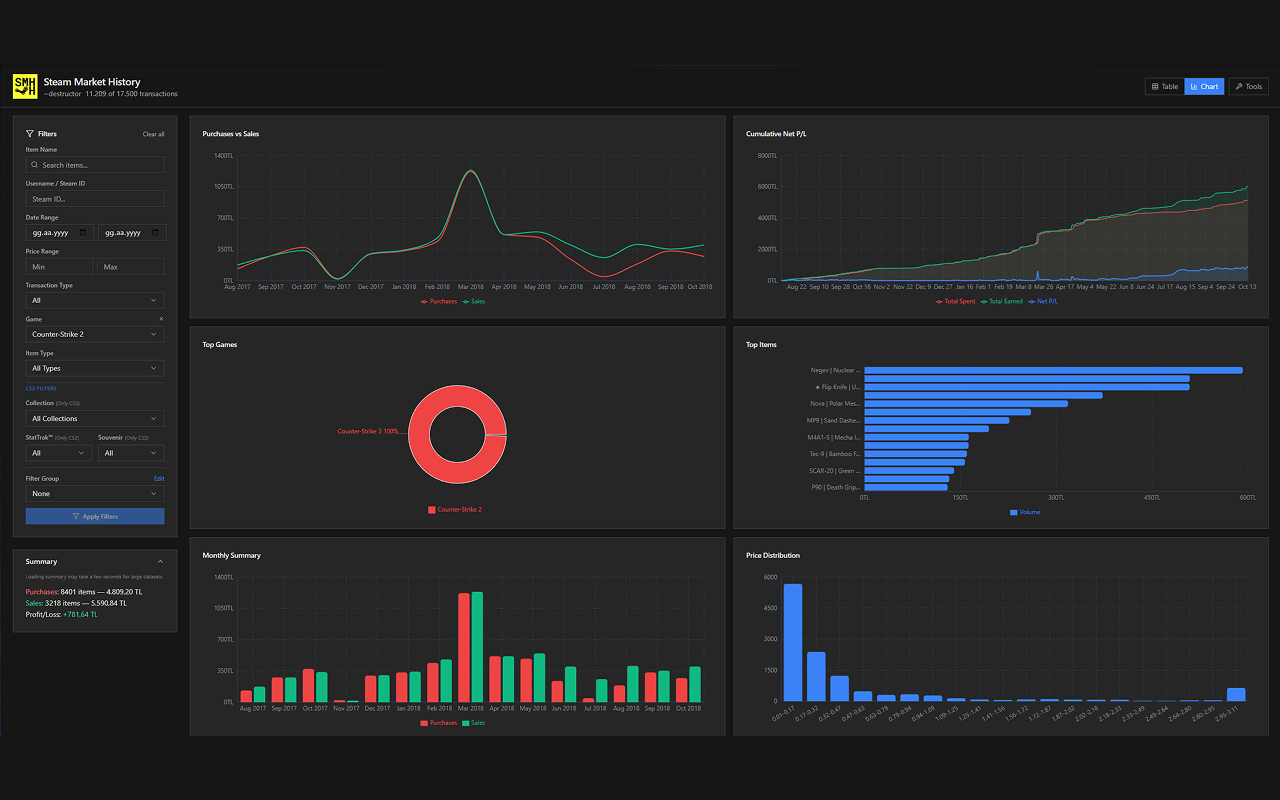
Task: Open the Filter Group dropdown
Action: [x=95, y=494]
